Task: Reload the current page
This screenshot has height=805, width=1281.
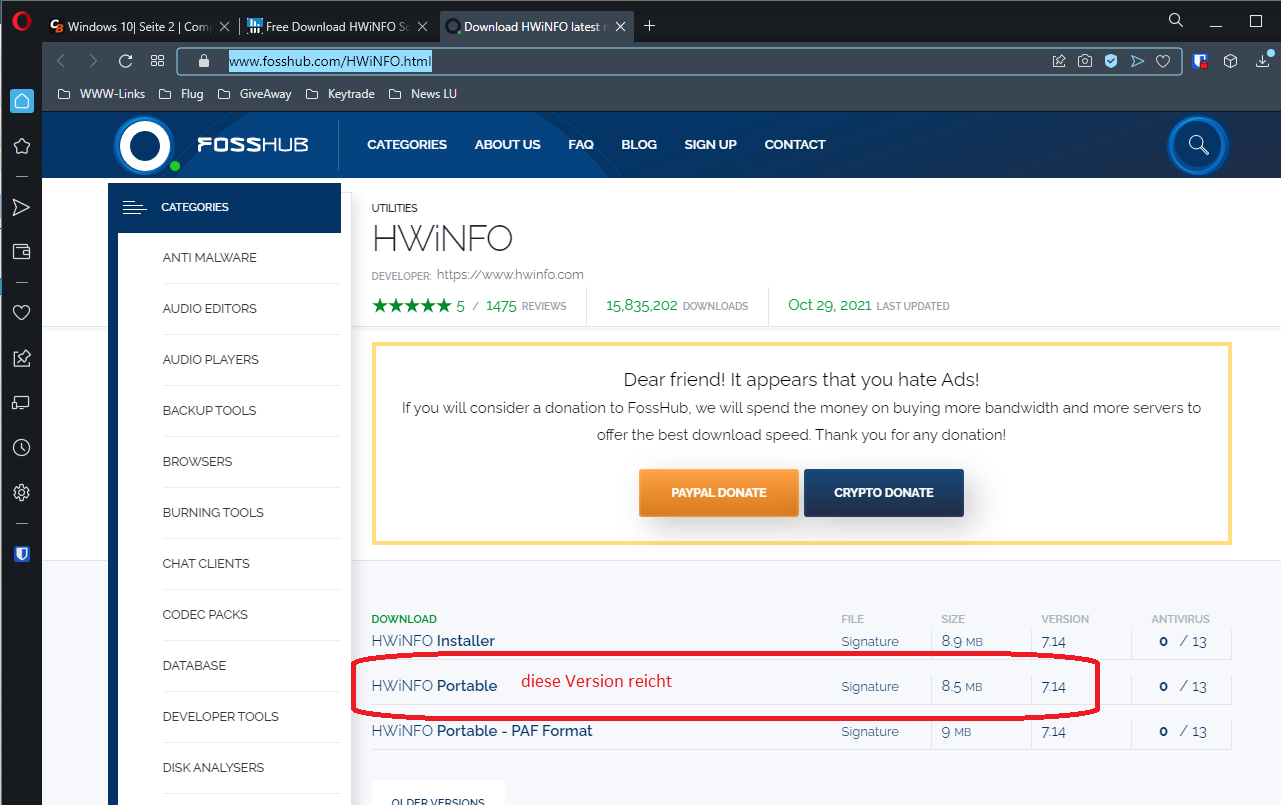Action: pyautogui.click(x=125, y=61)
